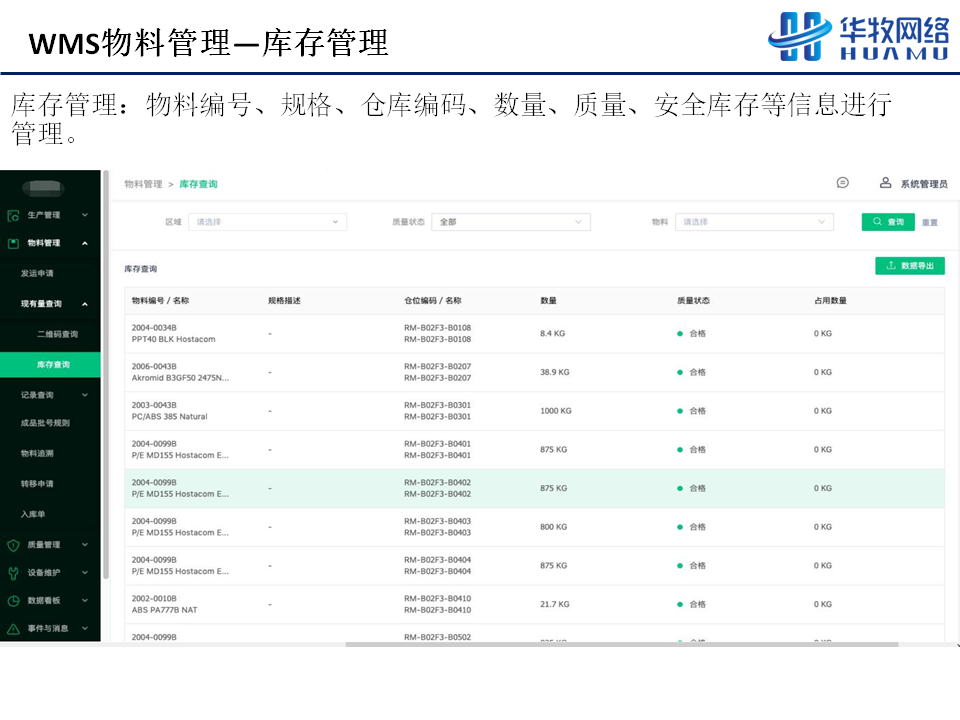The image size is (960, 720).
Task: Open 转移申请 menu item
Action: [37, 484]
